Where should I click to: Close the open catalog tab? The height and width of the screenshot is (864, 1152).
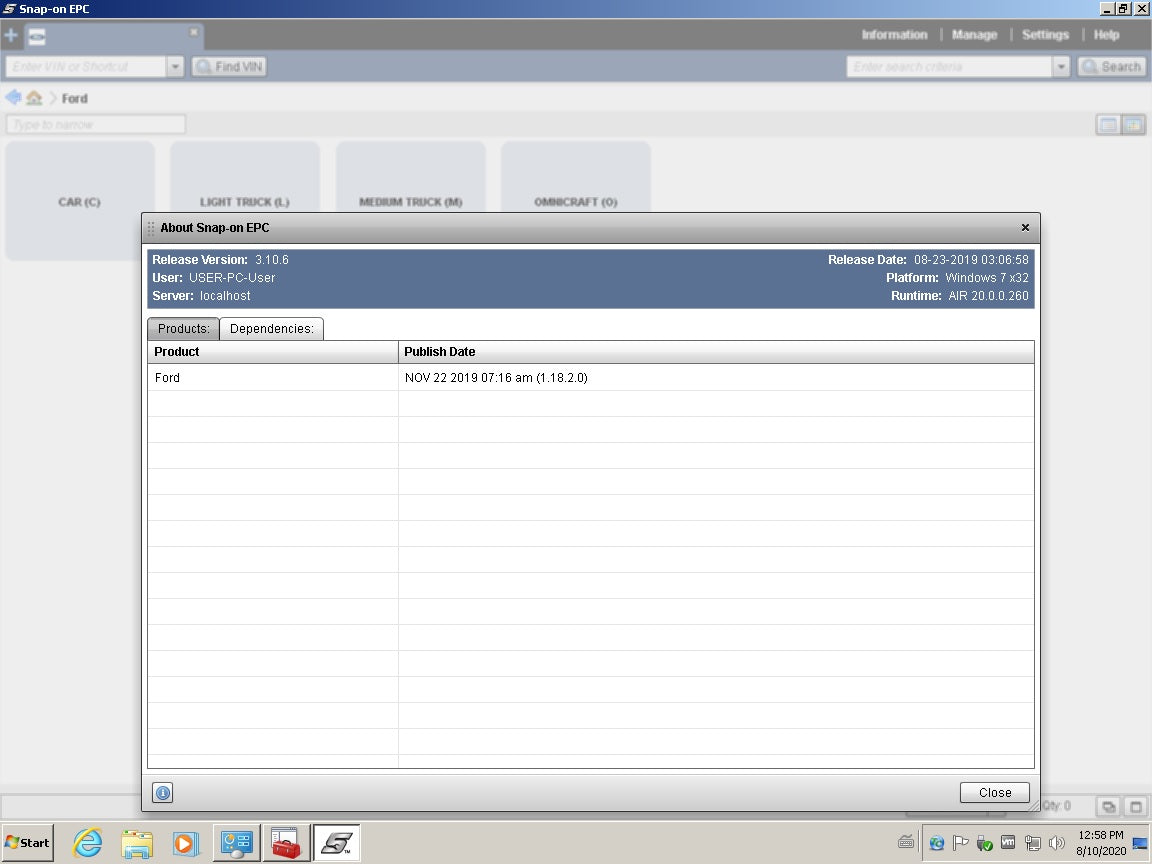click(194, 32)
